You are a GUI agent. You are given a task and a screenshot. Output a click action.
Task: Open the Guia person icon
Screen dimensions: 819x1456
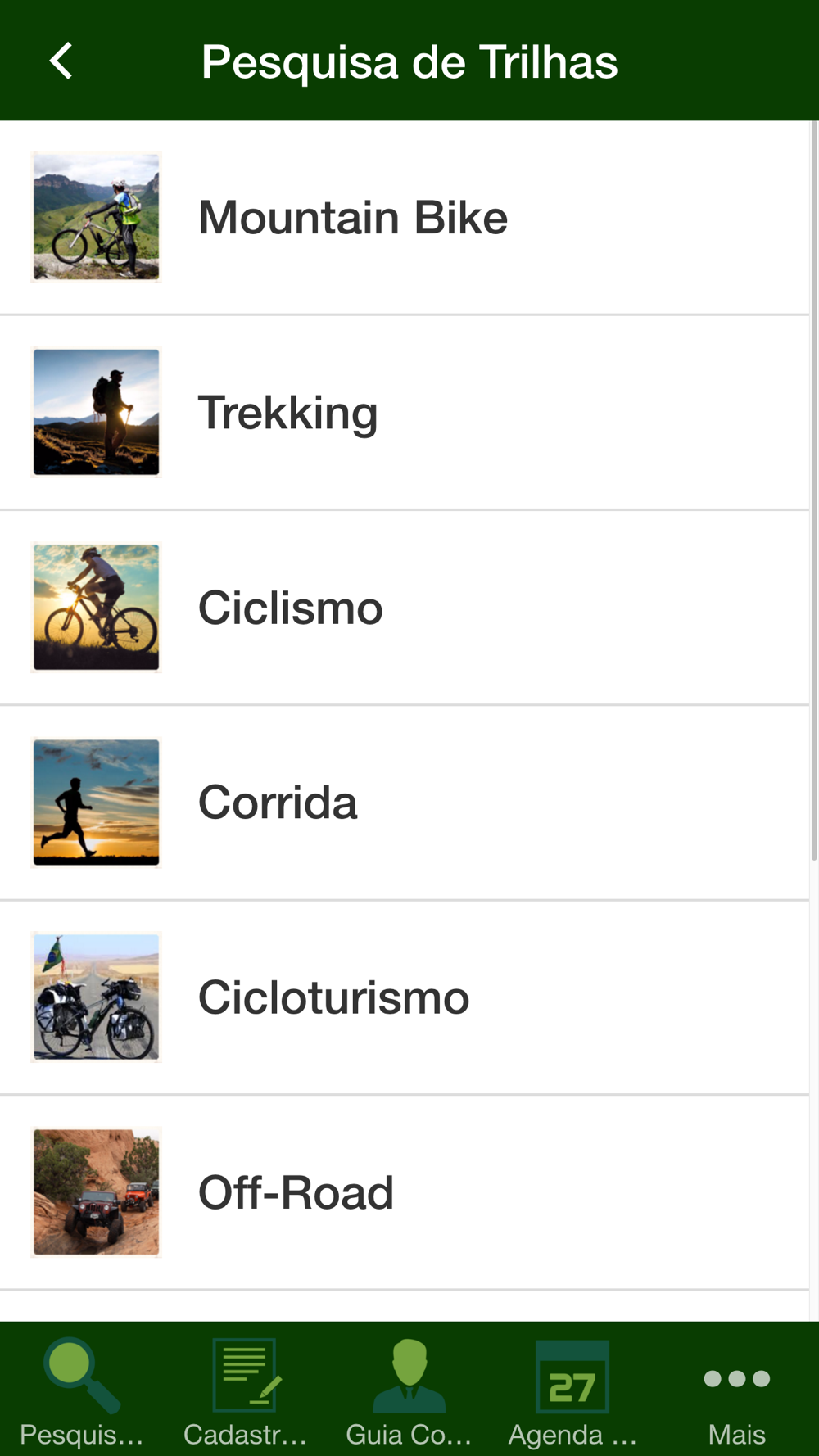click(x=409, y=1376)
